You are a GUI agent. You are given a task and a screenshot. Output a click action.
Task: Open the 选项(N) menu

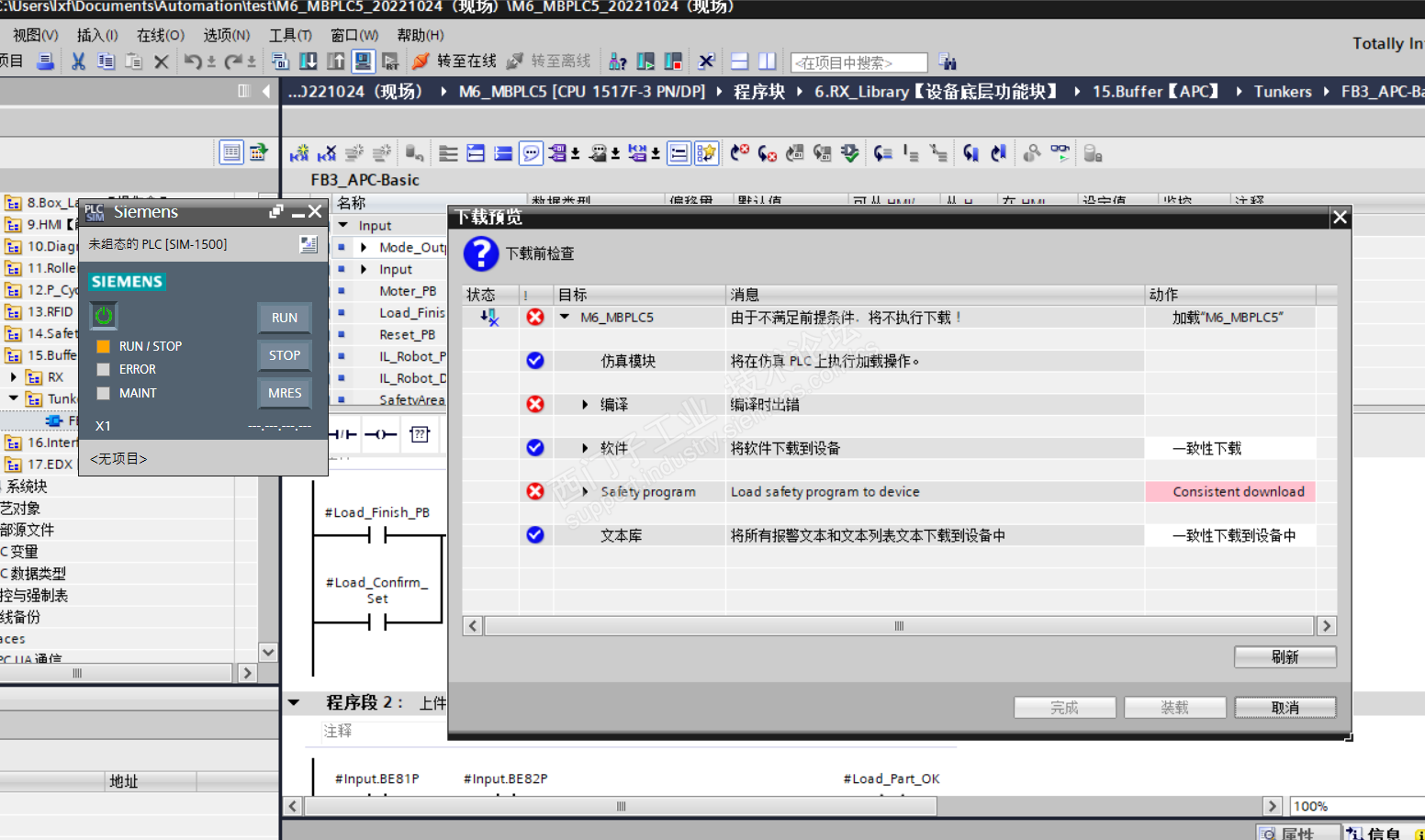coord(227,35)
